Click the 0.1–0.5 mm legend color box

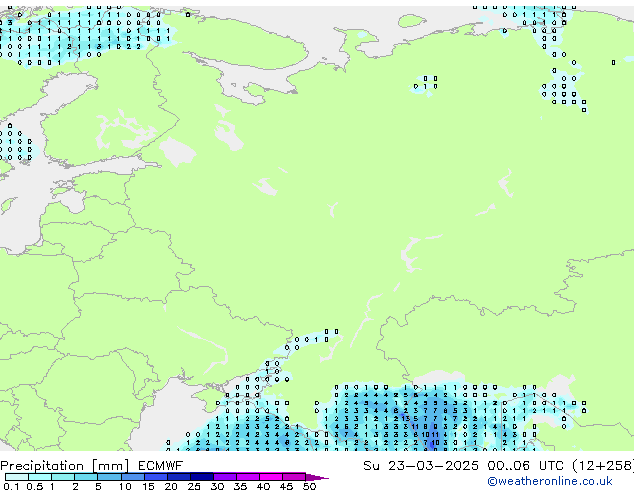(x=17, y=477)
